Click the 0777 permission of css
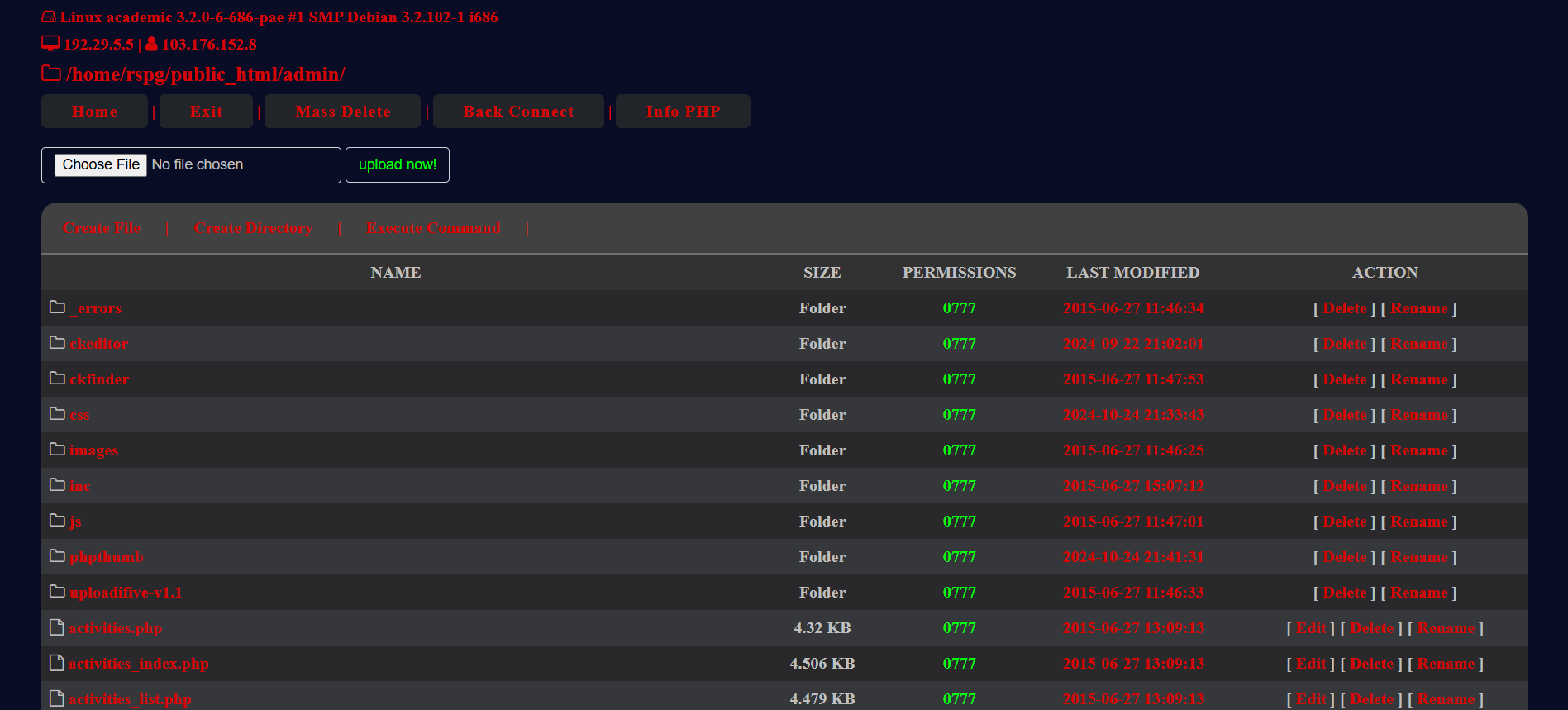The image size is (1568, 710). click(959, 415)
